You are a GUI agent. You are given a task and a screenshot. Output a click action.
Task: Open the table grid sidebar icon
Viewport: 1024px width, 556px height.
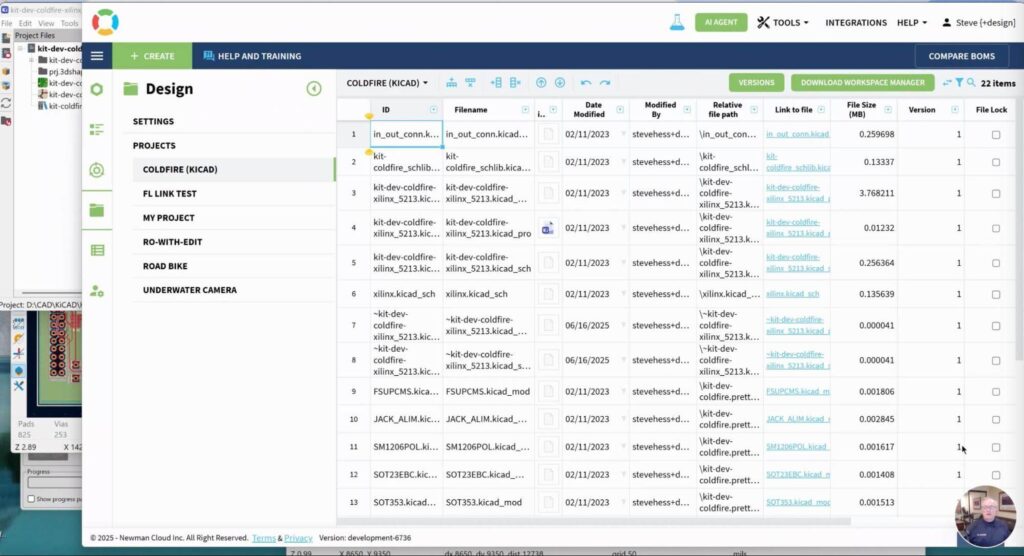pos(97,250)
